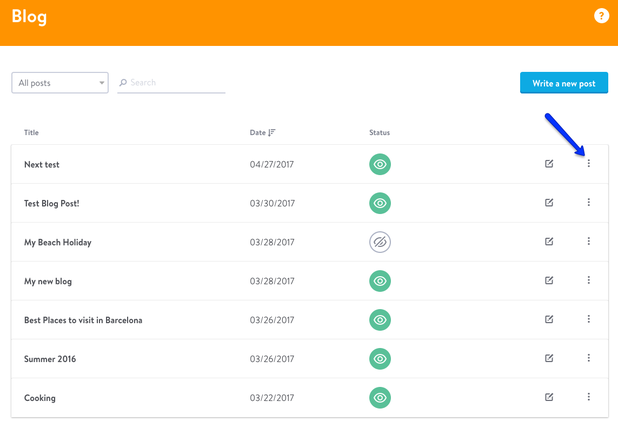
Task: Open the My new blog title
Action: tap(48, 281)
